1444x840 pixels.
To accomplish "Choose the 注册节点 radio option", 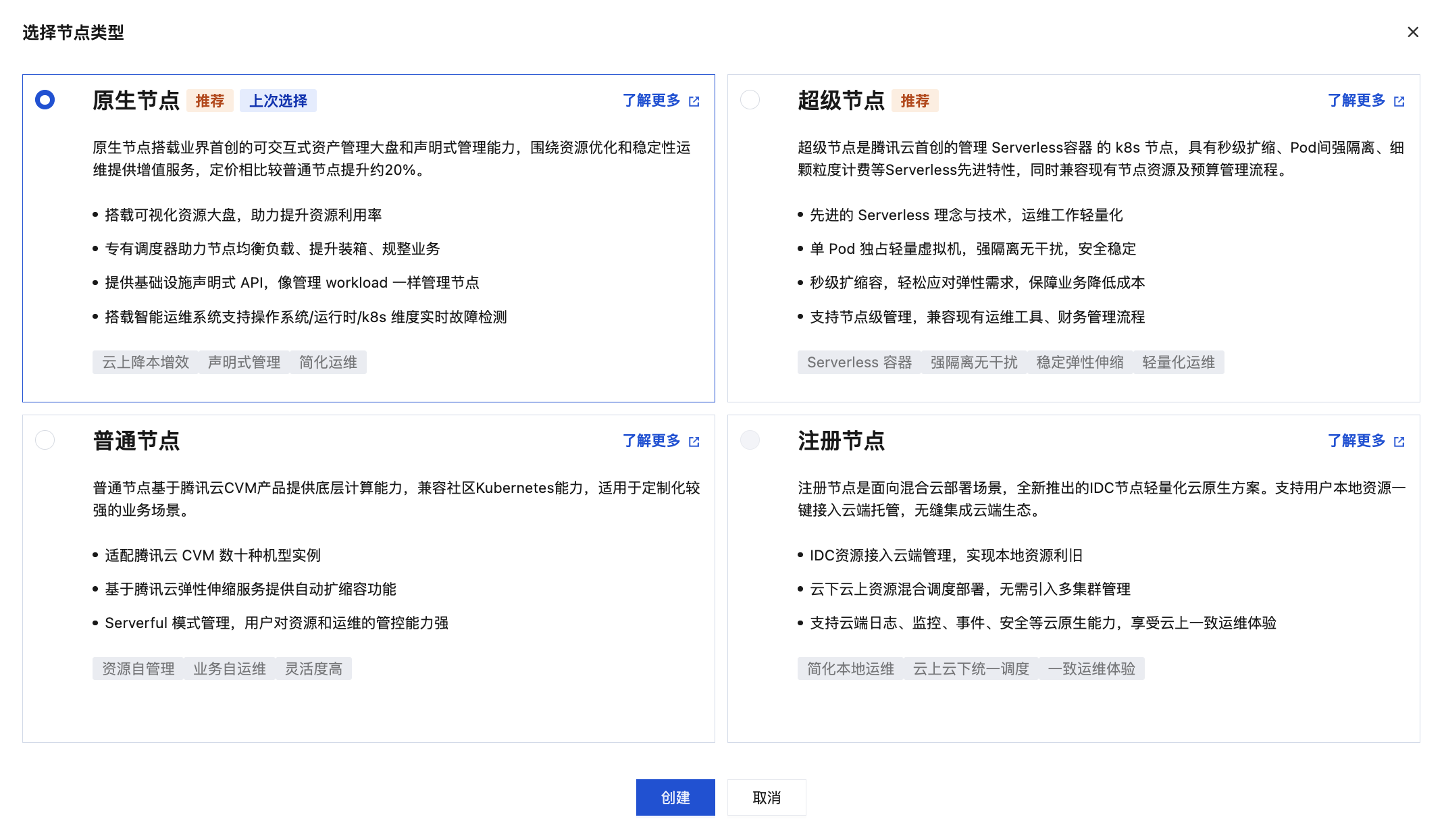I will pyautogui.click(x=750, y=440).
